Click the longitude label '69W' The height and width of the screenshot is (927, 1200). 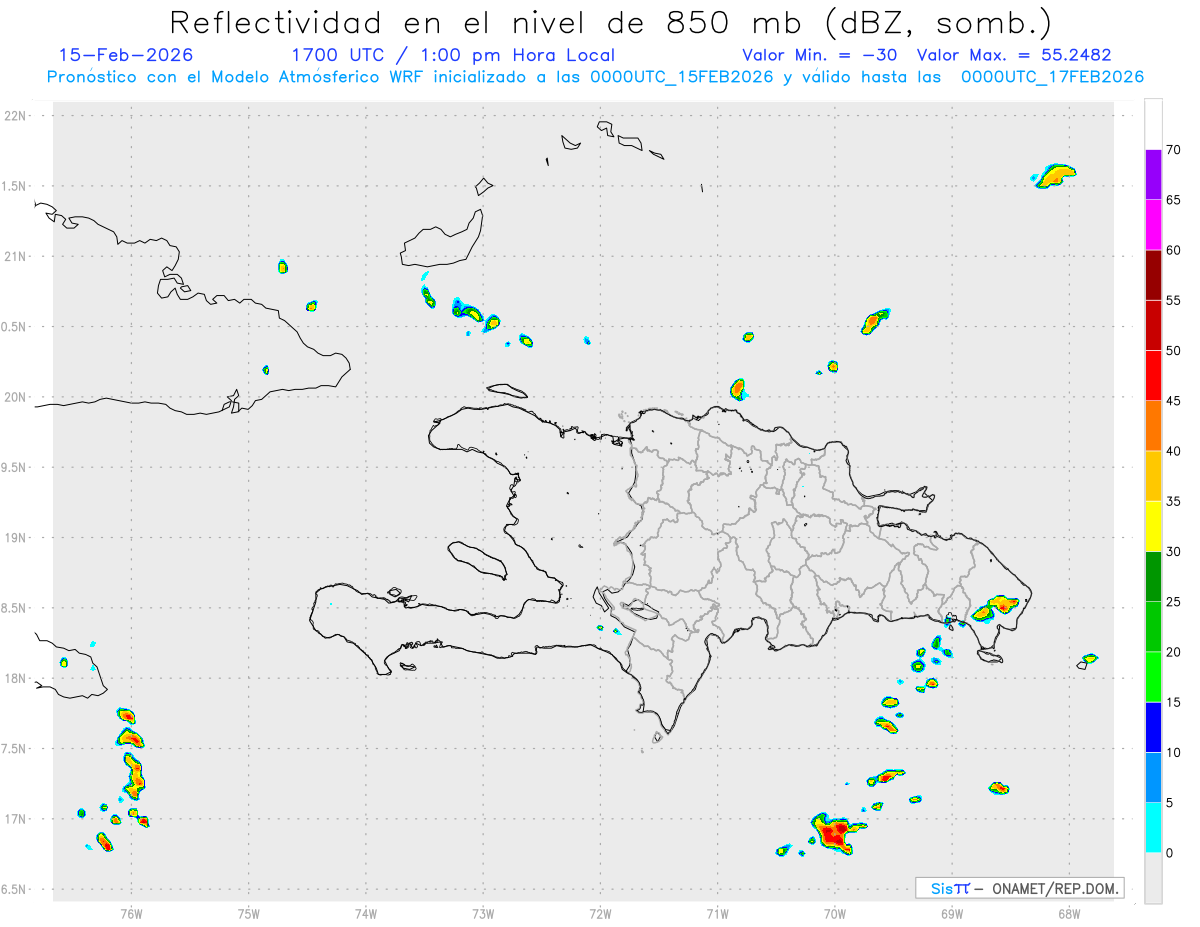[x=952, y=913]
